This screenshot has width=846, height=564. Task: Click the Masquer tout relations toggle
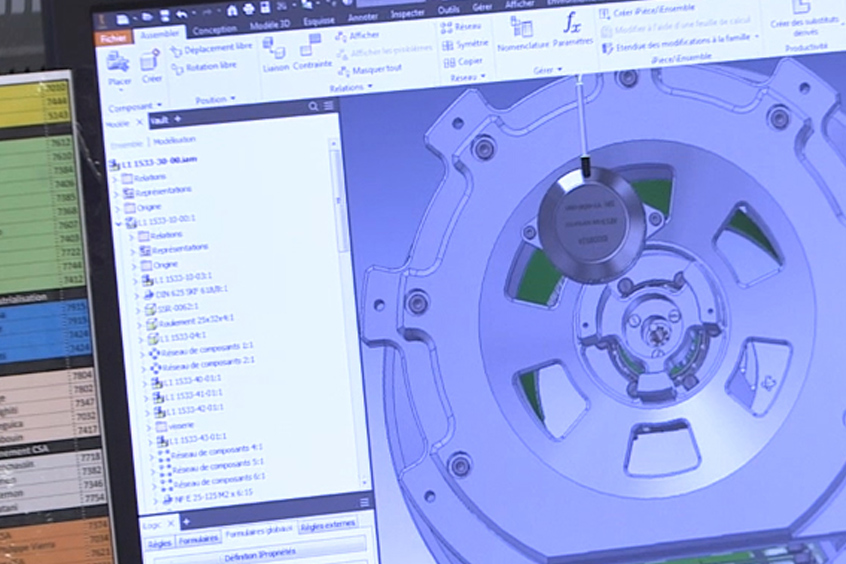367,69
